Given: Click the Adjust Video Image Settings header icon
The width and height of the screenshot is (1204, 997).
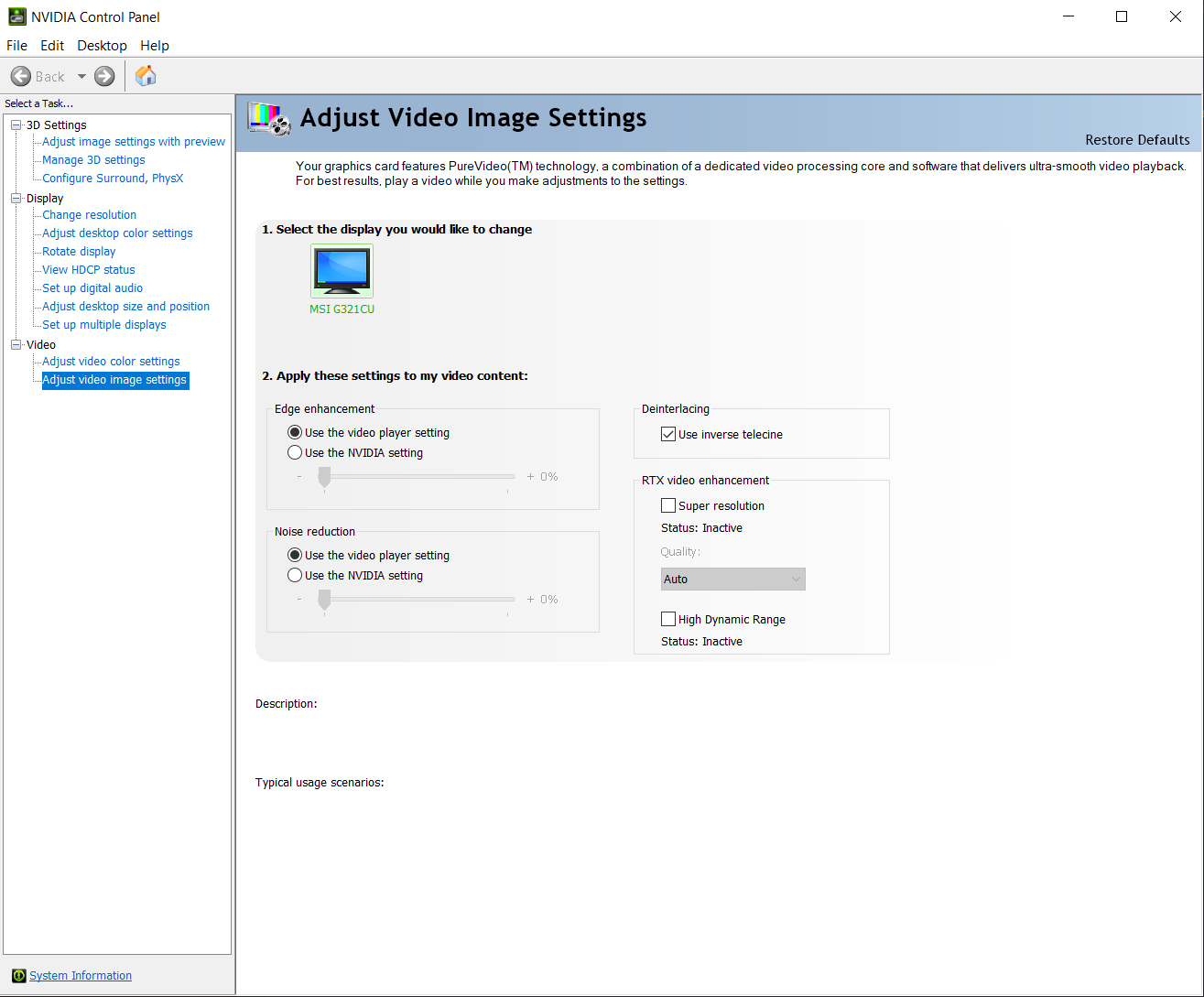Looking at the screenshot, I should click(x=270, y=119).
